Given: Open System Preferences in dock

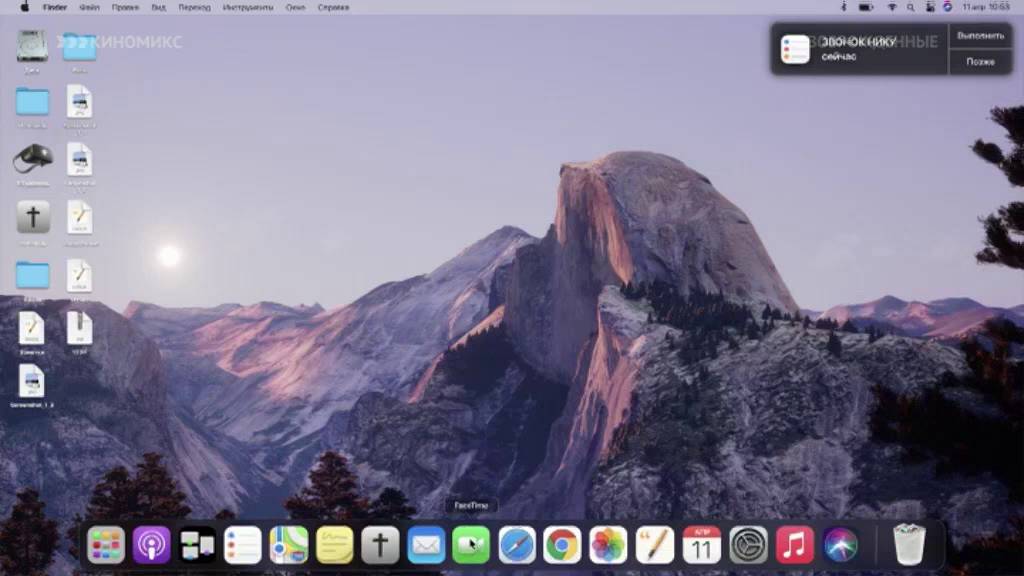Looking at the screenshot, I should [x=748, y=545].
